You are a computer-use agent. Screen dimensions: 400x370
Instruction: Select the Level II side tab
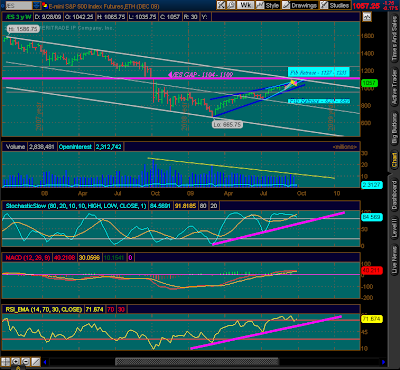(394, 227)
